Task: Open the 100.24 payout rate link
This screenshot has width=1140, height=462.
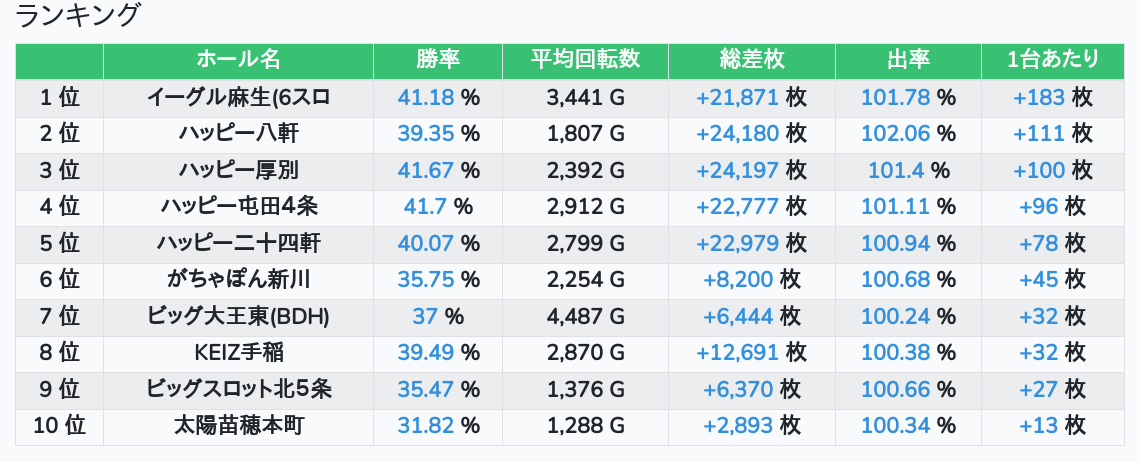Action: pos(895,316)
